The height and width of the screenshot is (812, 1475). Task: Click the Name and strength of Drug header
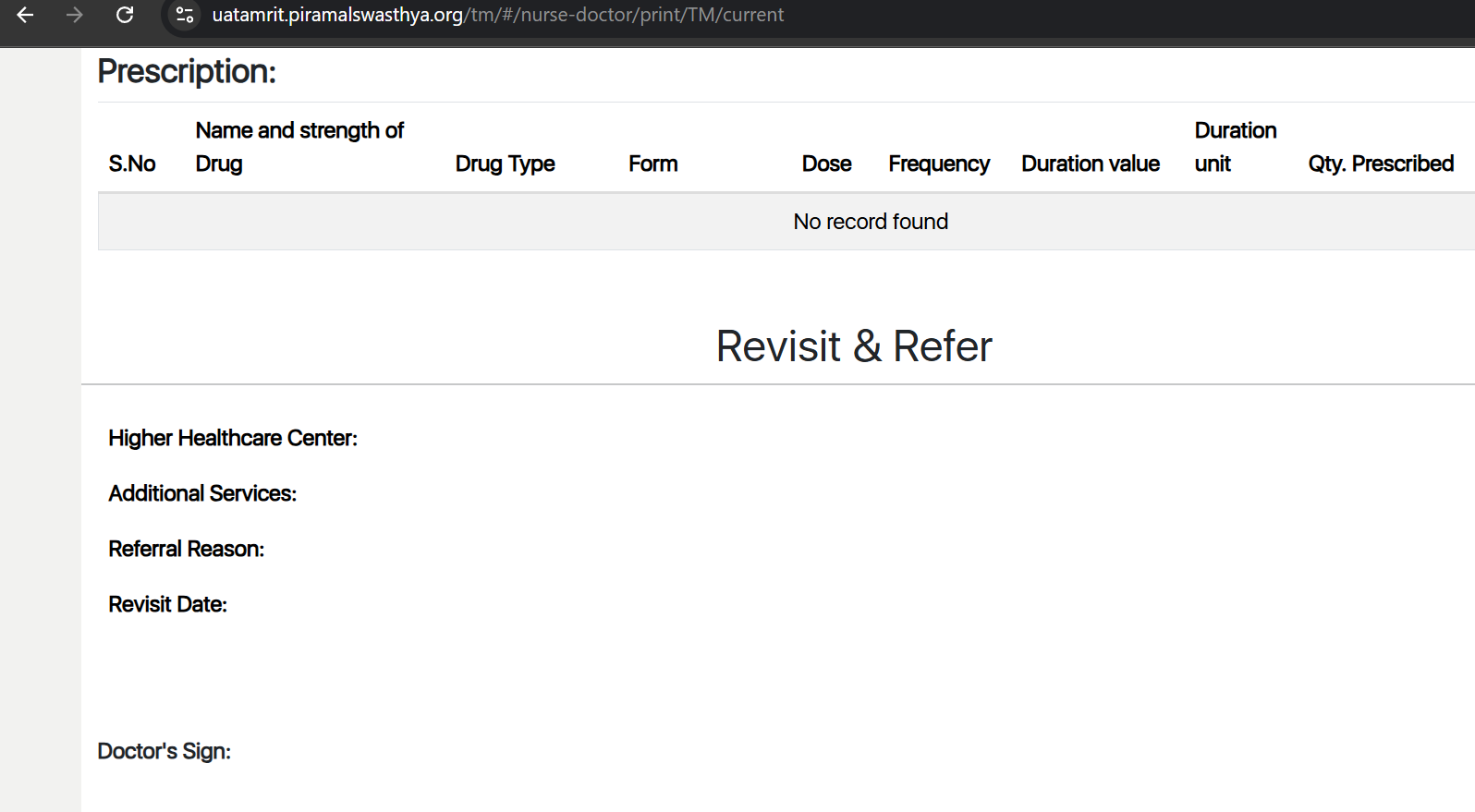pos(299,147)
